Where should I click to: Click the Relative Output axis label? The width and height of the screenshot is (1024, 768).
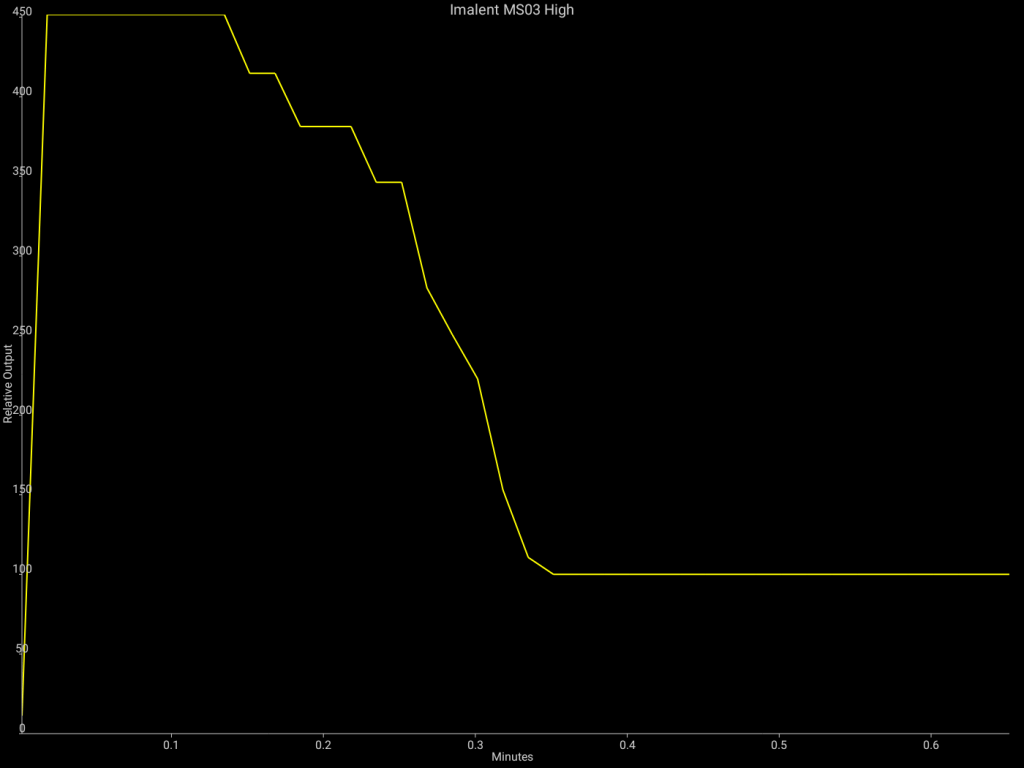(8, 384)
